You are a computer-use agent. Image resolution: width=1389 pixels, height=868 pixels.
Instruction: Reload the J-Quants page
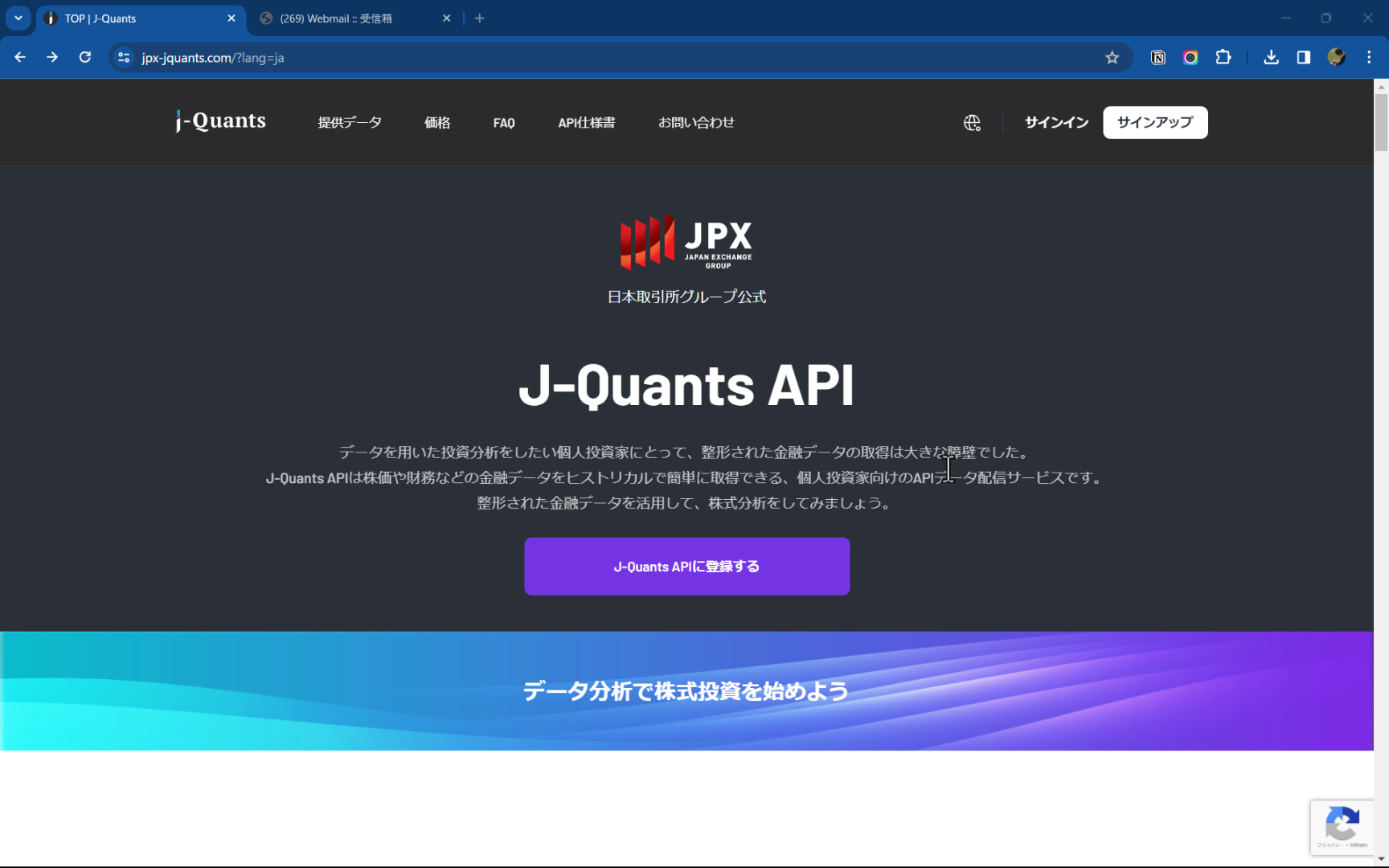point(84,57)
